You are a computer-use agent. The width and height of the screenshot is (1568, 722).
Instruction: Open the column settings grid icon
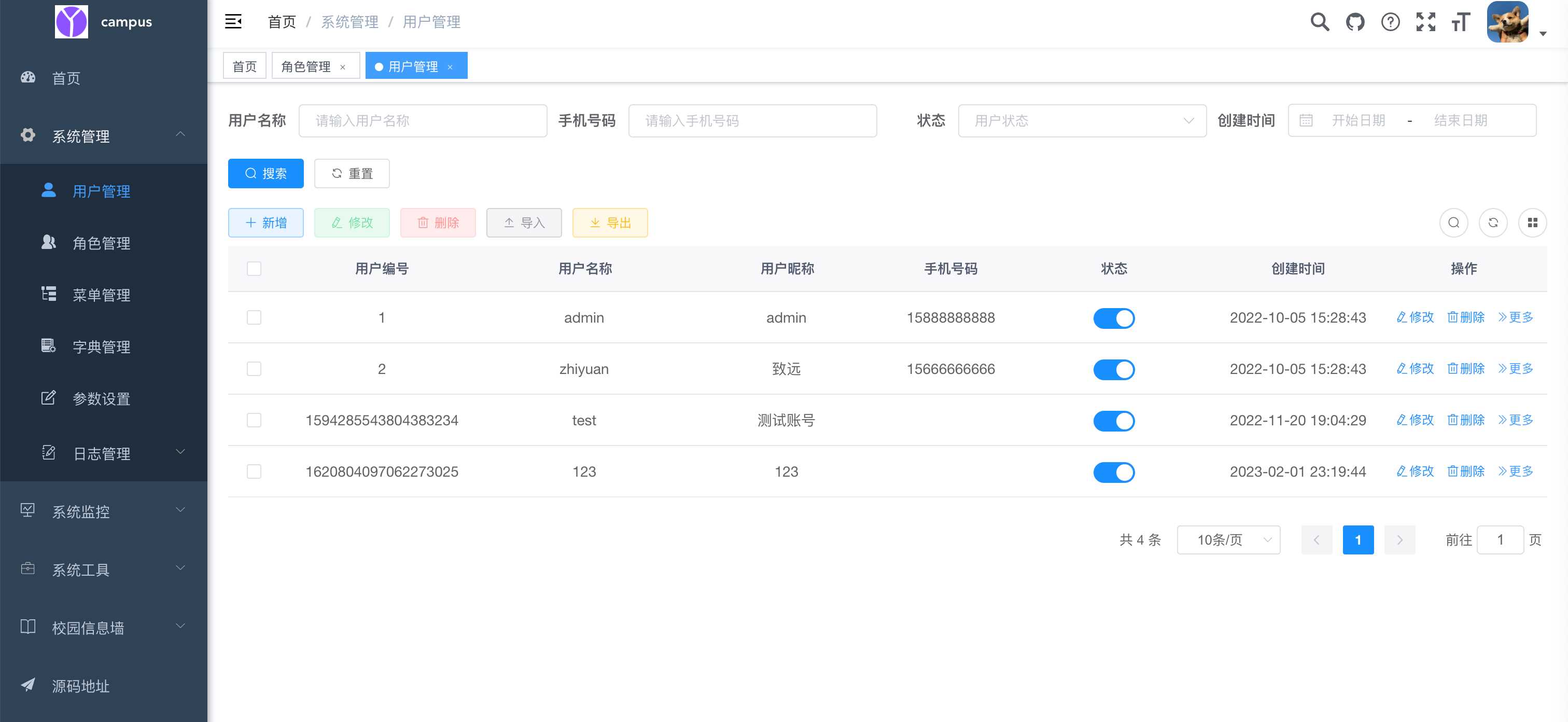click(1533, 222)
